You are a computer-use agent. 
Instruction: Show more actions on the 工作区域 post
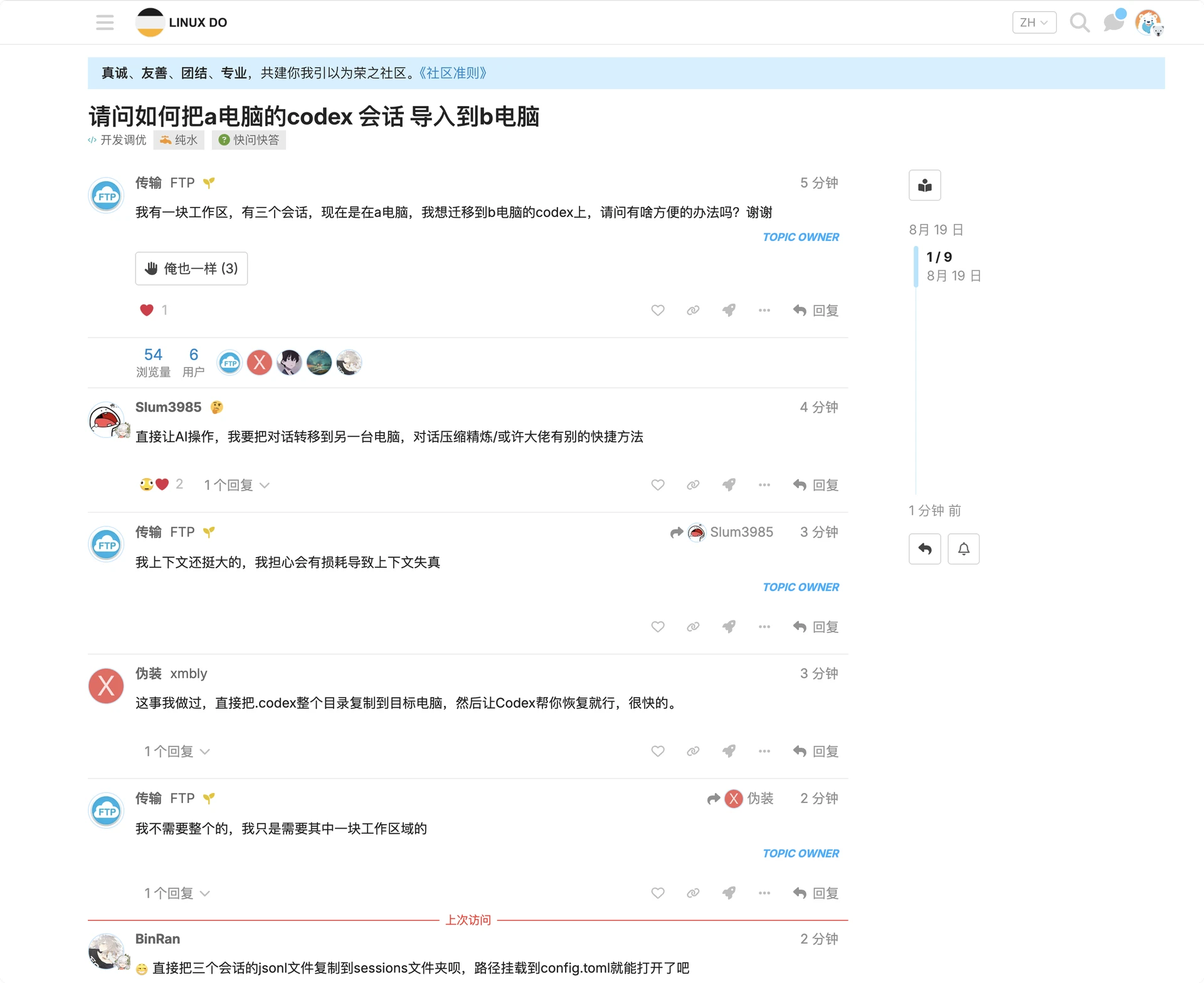click(764, 893)
